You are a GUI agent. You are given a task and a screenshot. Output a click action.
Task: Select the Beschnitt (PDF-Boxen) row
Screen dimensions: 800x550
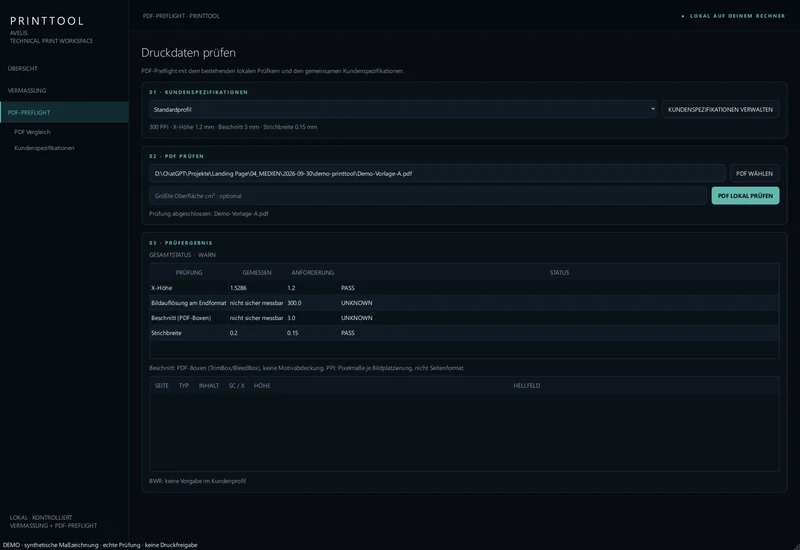[464, 317]
